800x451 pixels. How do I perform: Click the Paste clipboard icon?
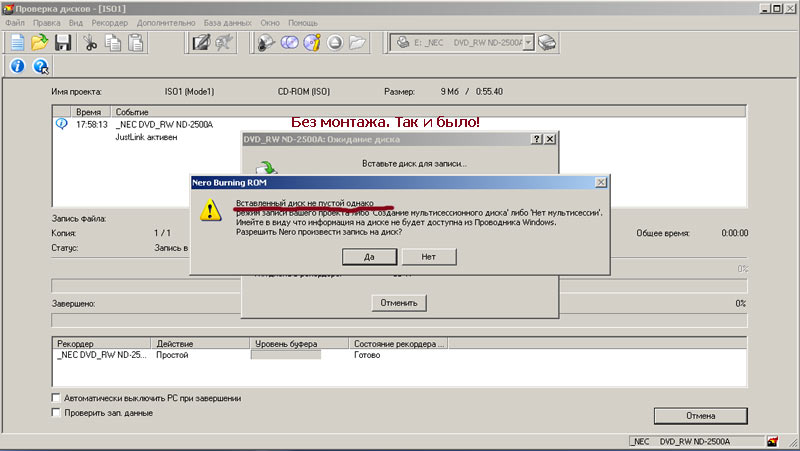click(x=135, y=43)
